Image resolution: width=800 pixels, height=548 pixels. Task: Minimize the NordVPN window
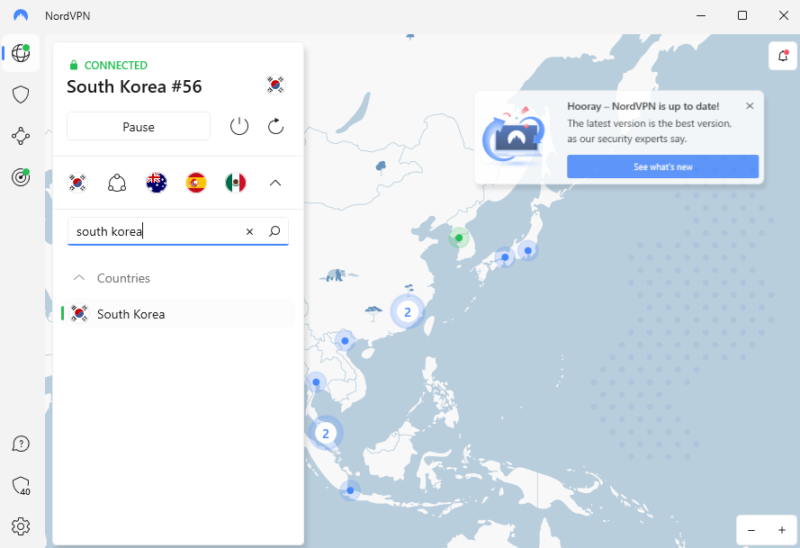tap(701, 15)
